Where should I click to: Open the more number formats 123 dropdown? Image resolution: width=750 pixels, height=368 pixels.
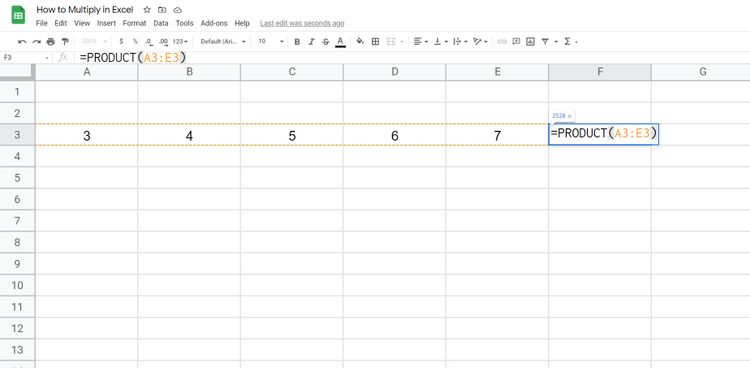pos(180,42)
